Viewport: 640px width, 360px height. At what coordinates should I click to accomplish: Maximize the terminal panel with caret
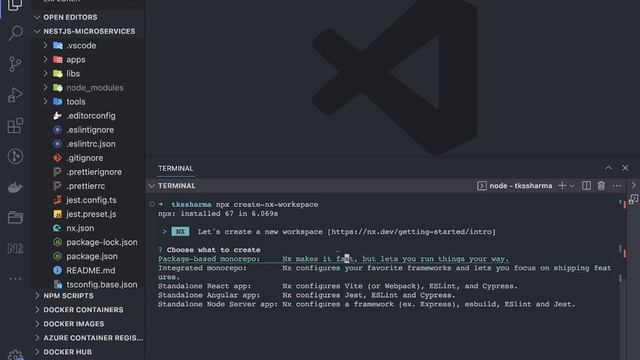tap(609, 168)
